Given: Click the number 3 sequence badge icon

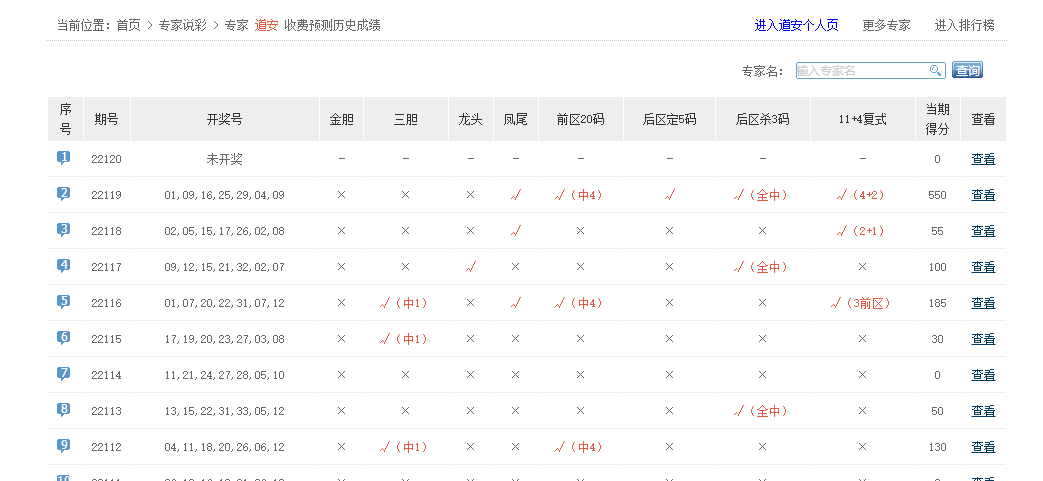Looking at the screenshot, I should 64,230.
